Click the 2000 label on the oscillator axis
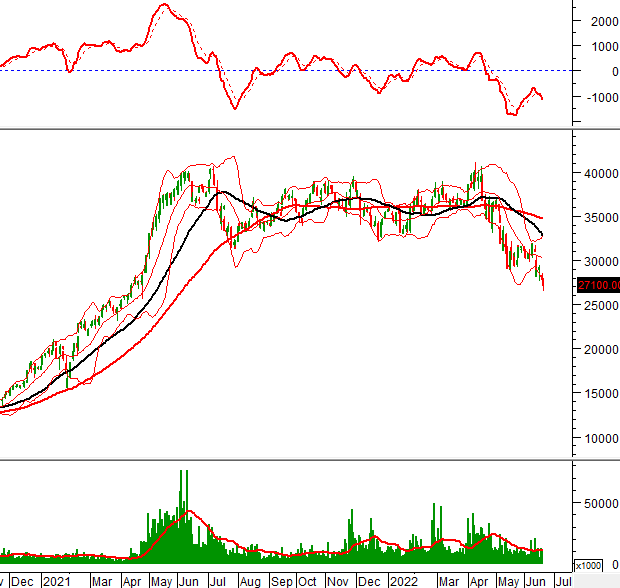The image size is (620, 588). click(x=603, y=20)
